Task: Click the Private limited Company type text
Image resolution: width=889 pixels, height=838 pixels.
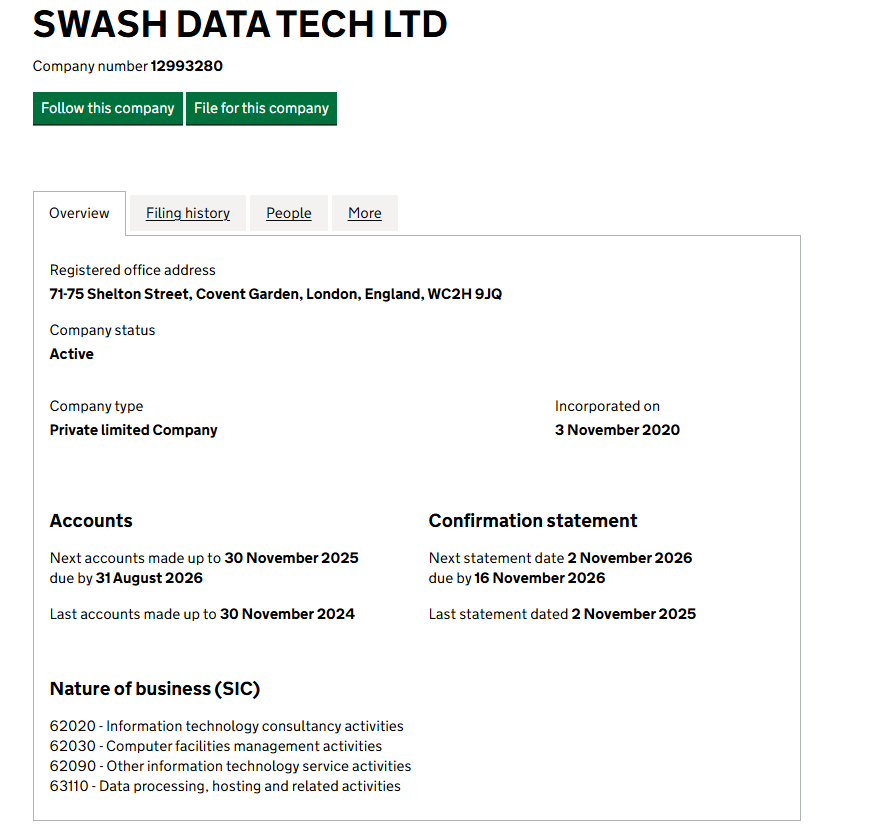Action: (133, 430)
